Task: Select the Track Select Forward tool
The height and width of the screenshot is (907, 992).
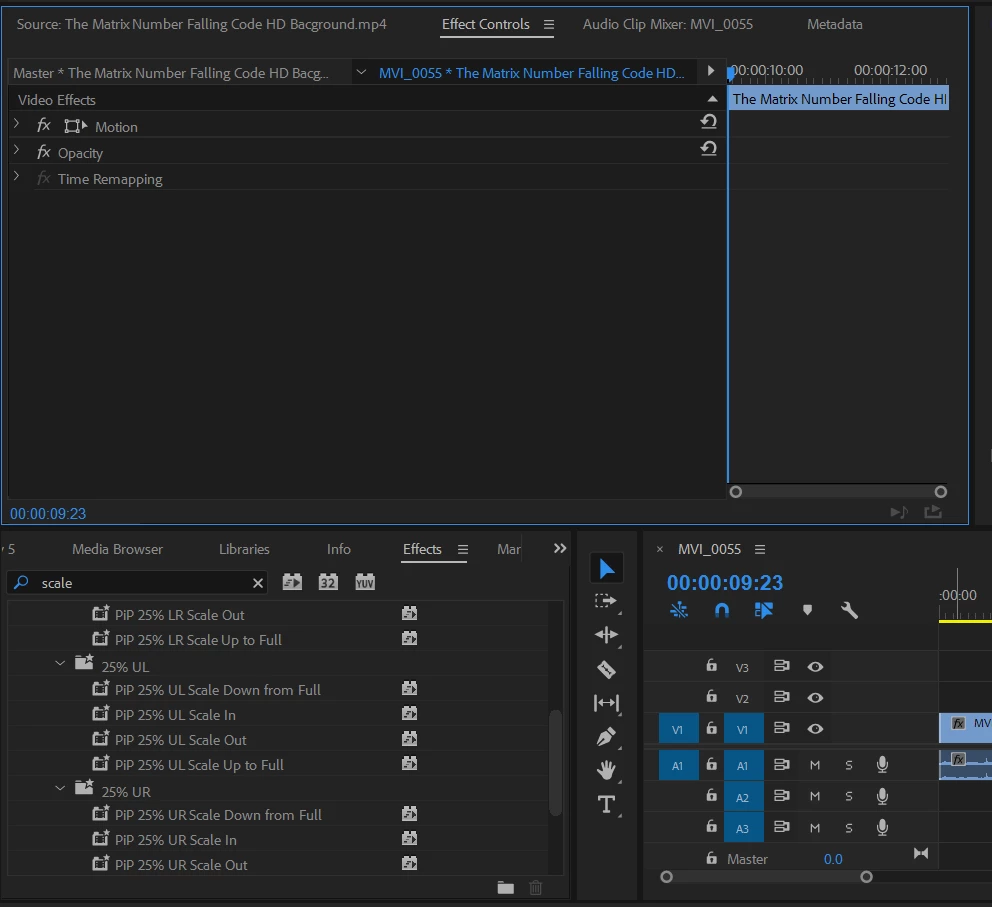Action: 605,601
